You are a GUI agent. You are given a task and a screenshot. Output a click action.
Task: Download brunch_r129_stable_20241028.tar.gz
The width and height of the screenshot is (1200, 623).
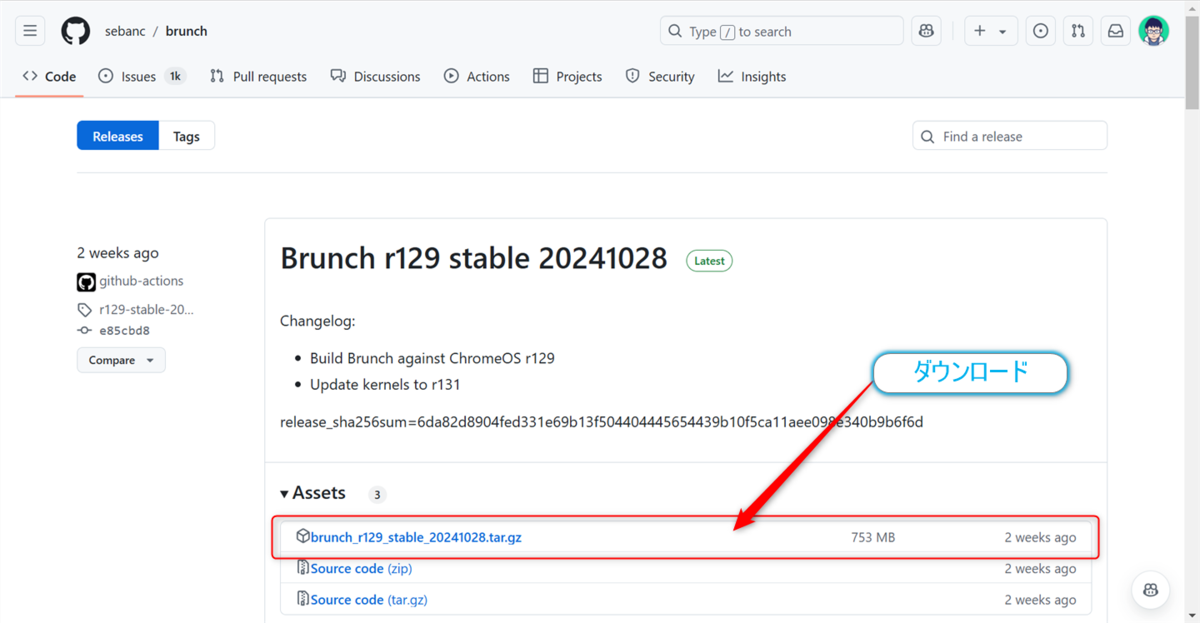pos(416,537)
